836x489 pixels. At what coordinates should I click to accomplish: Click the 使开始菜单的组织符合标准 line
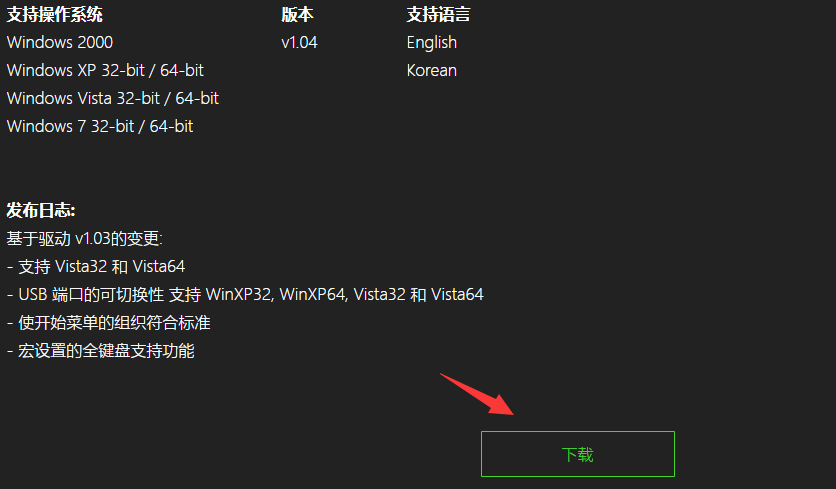pos(109,322)
